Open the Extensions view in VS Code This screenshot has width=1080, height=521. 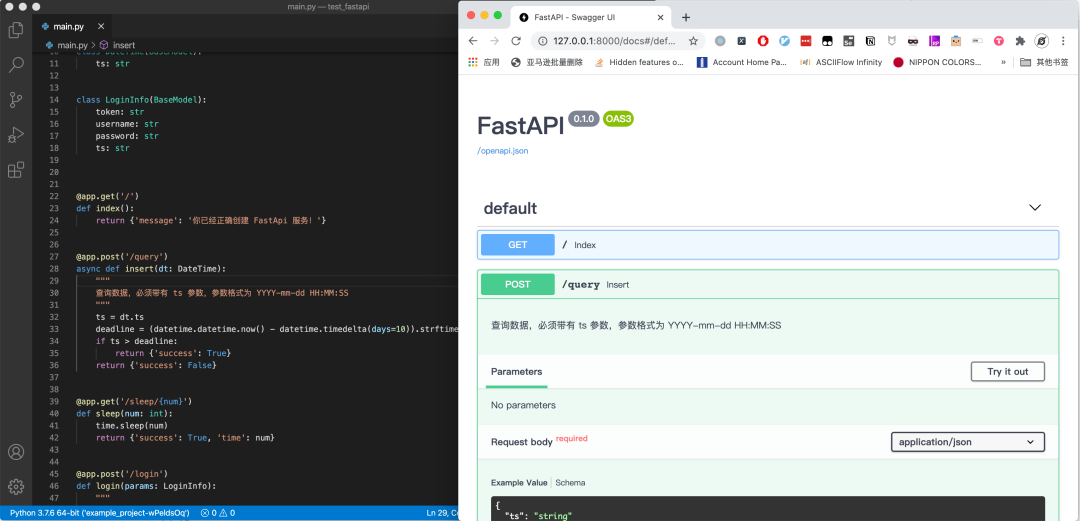15,170
